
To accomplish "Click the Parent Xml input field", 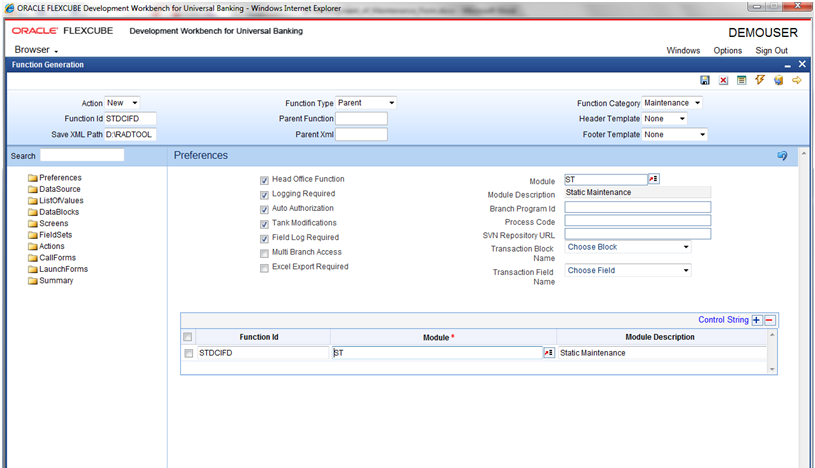I will tap(361, 134).
